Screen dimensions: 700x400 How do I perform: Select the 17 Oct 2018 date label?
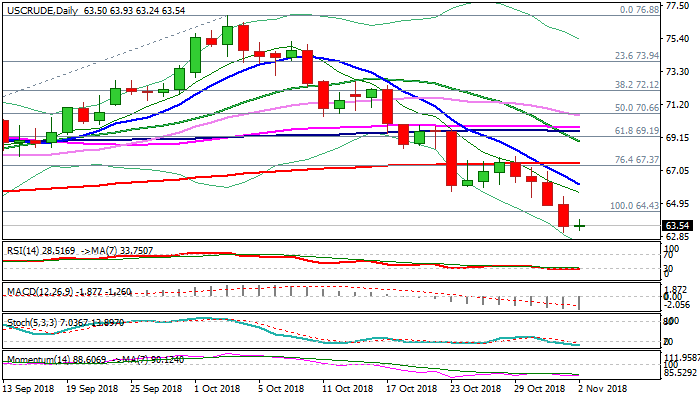[x=412, y=388]
